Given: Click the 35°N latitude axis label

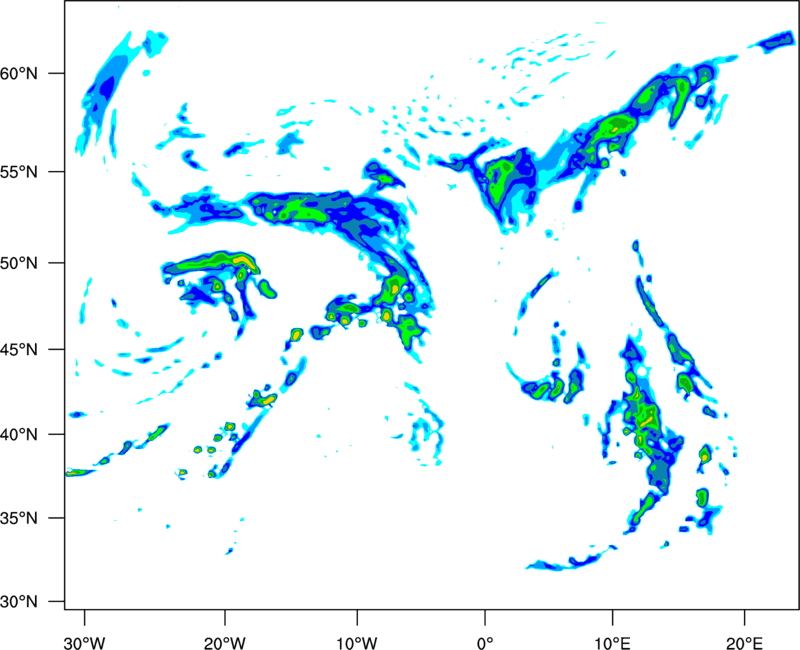Looking at the screenshot, I should (19, 518).
